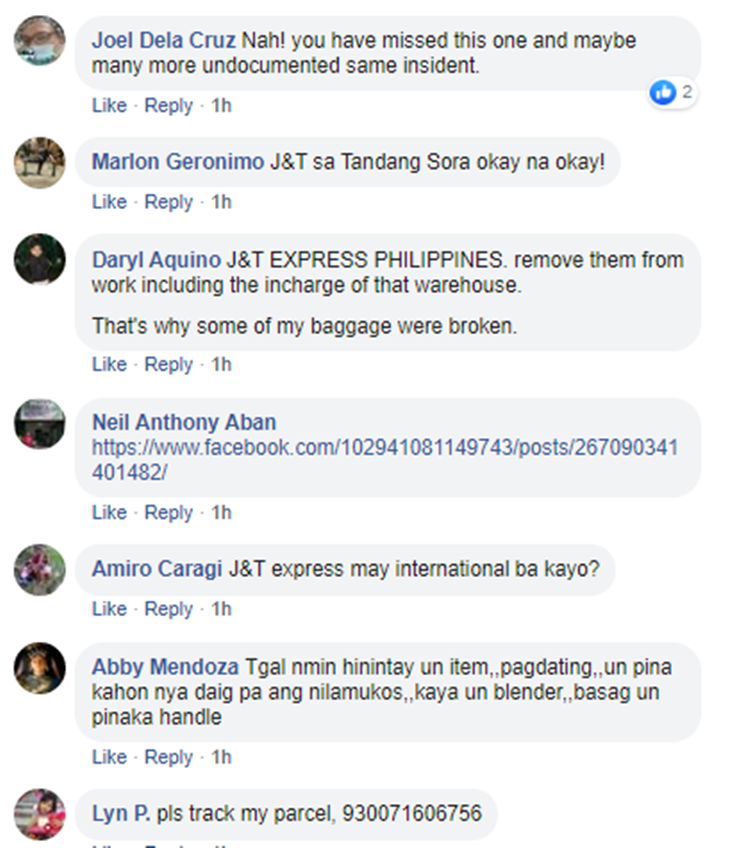
Task: Reply to Amiro Caragi's comment
Action: pos(168,608)
